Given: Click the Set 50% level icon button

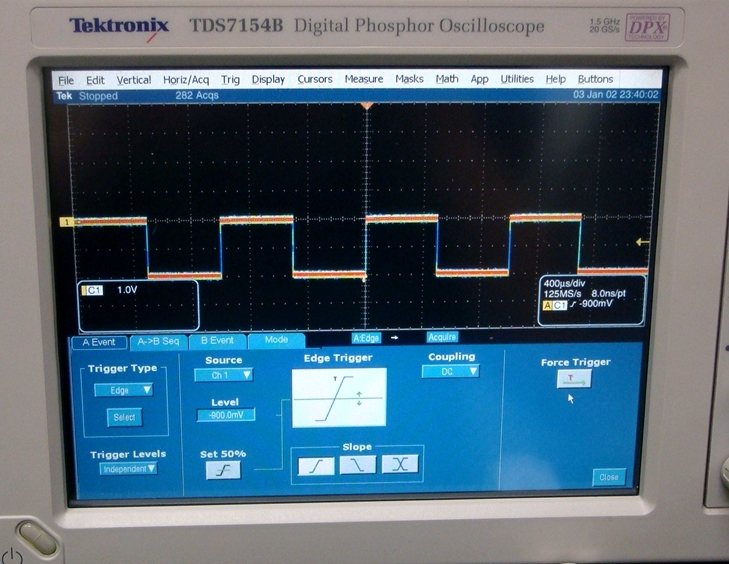Looking at the screenshot, I should tap(223, 470).
